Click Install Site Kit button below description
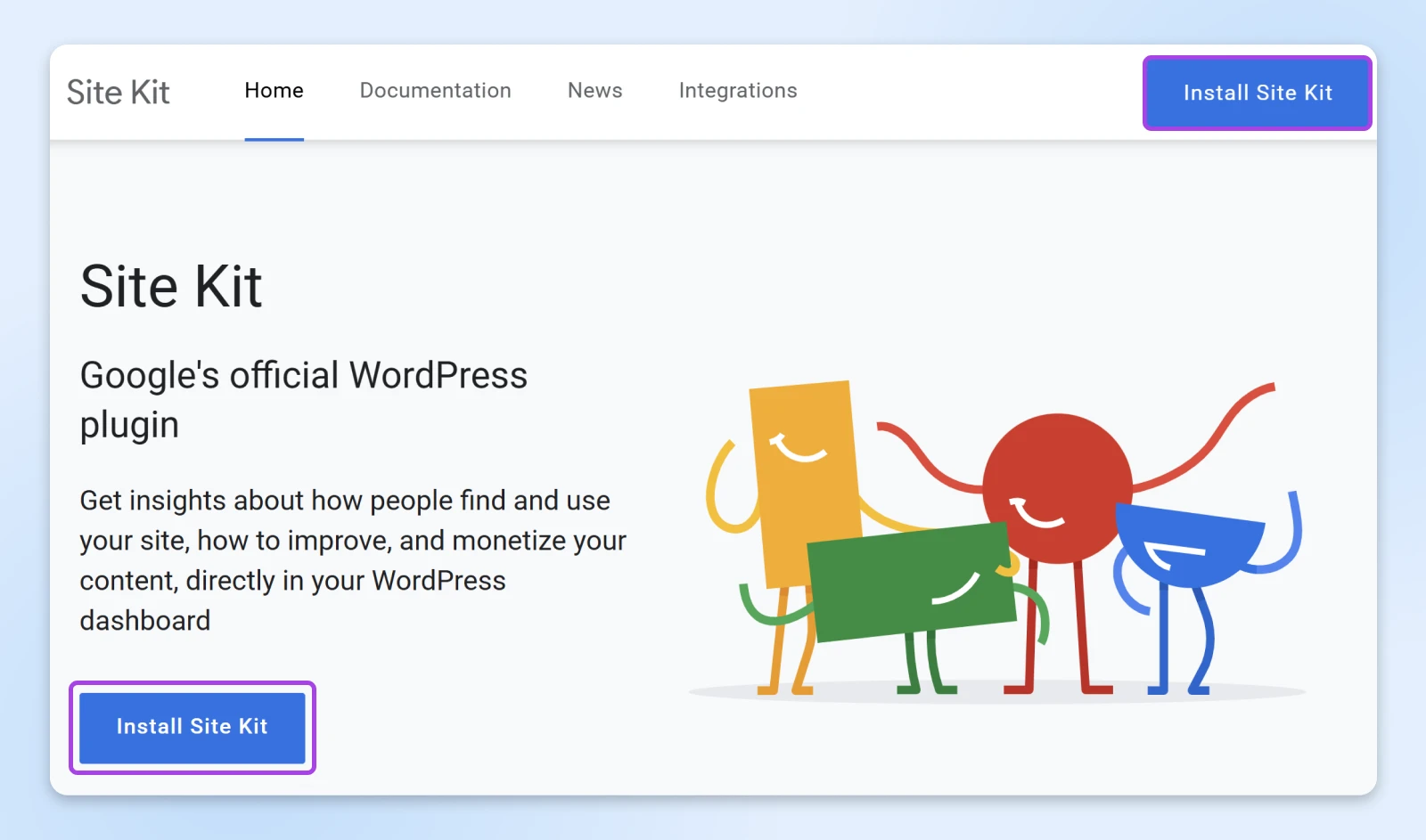 (x=193, y=727)
